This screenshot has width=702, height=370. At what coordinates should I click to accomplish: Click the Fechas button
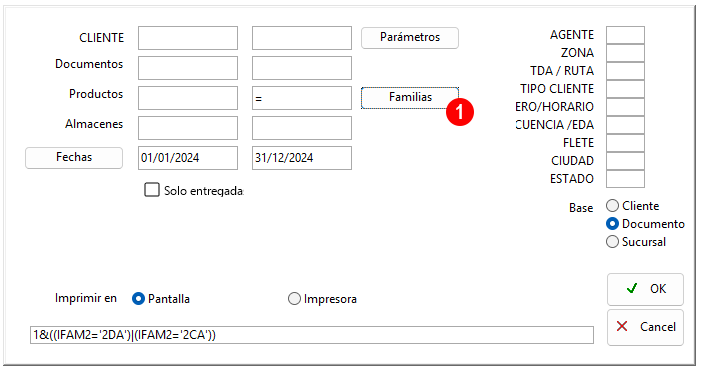click(74, 158)
